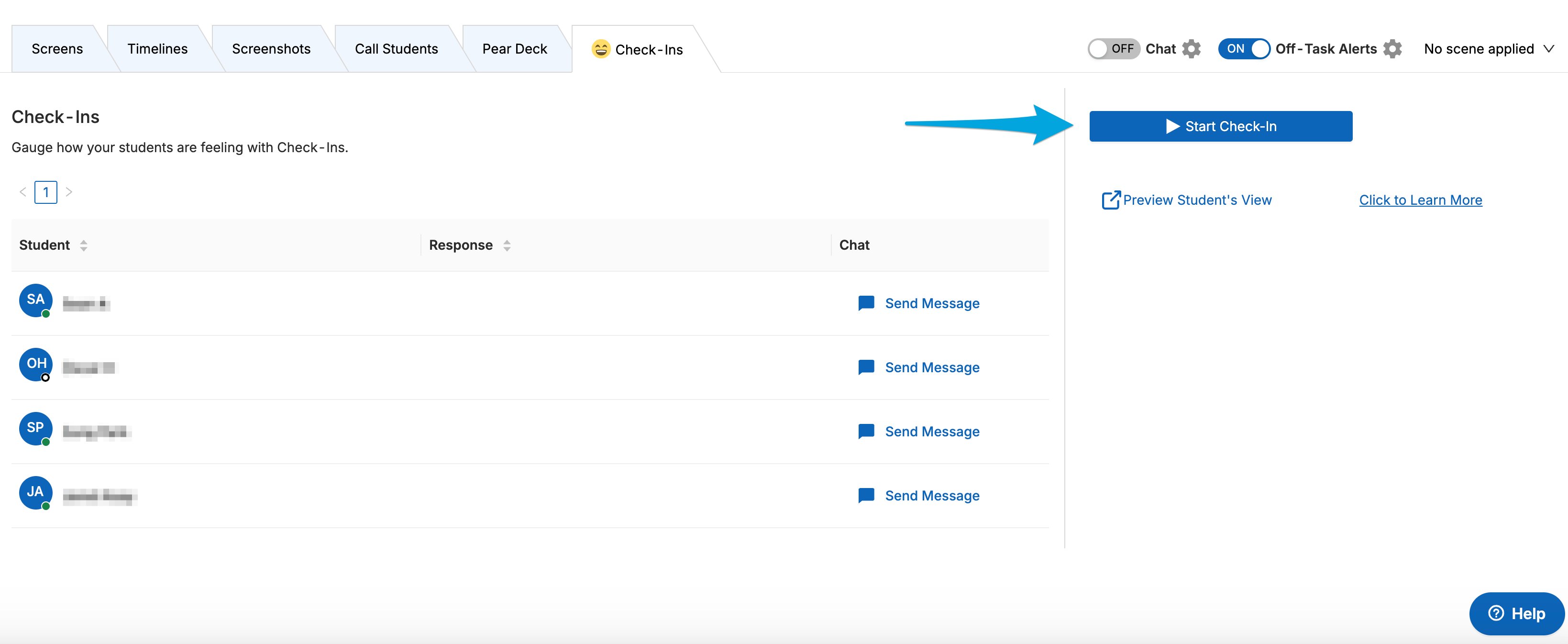Toggle the Chat switch on
This screenshot has height=644, width=1568.
pos(1113,49)
